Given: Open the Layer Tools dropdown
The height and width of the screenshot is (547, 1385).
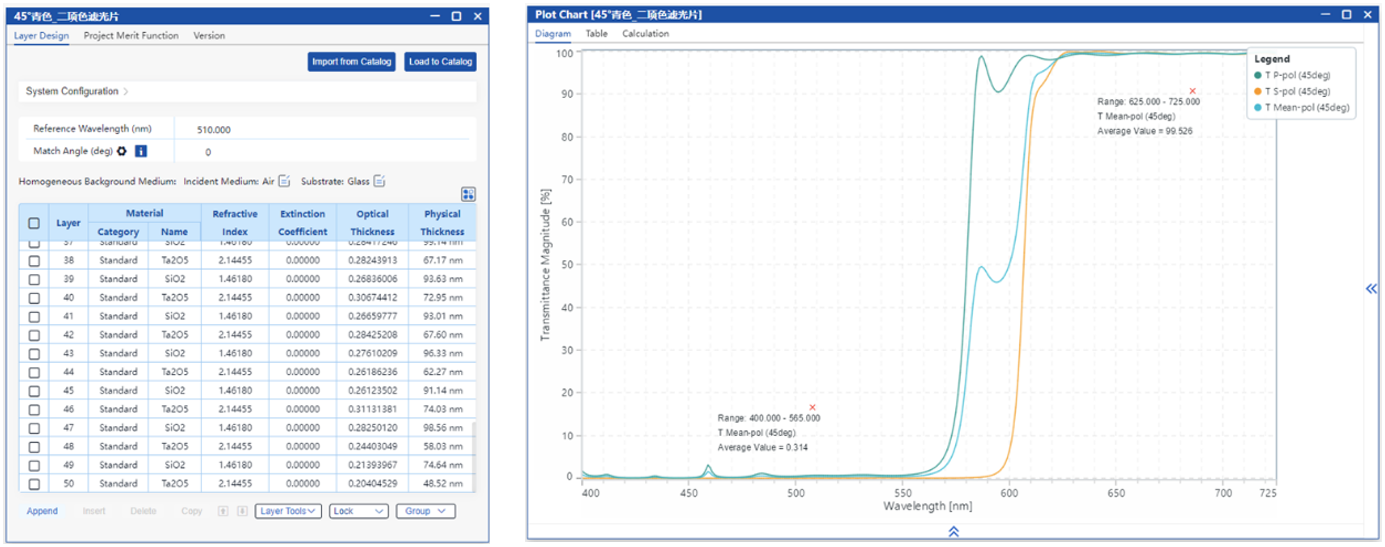Looking at the screenshot, I should [288, 511].
